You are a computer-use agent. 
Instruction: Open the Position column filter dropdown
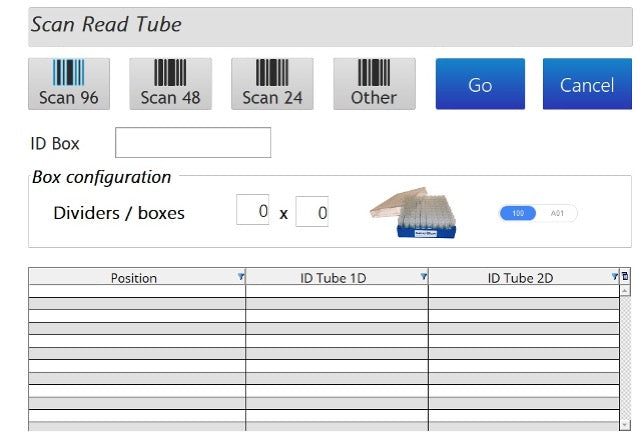[241, 276]
